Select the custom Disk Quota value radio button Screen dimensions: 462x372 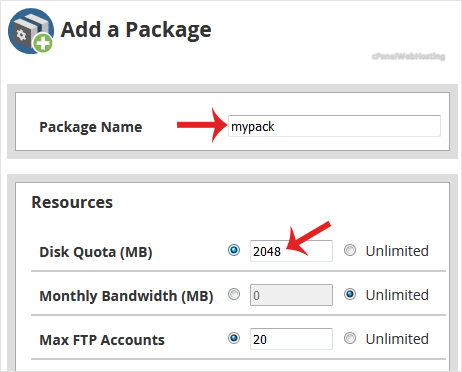tap(234, 250)
